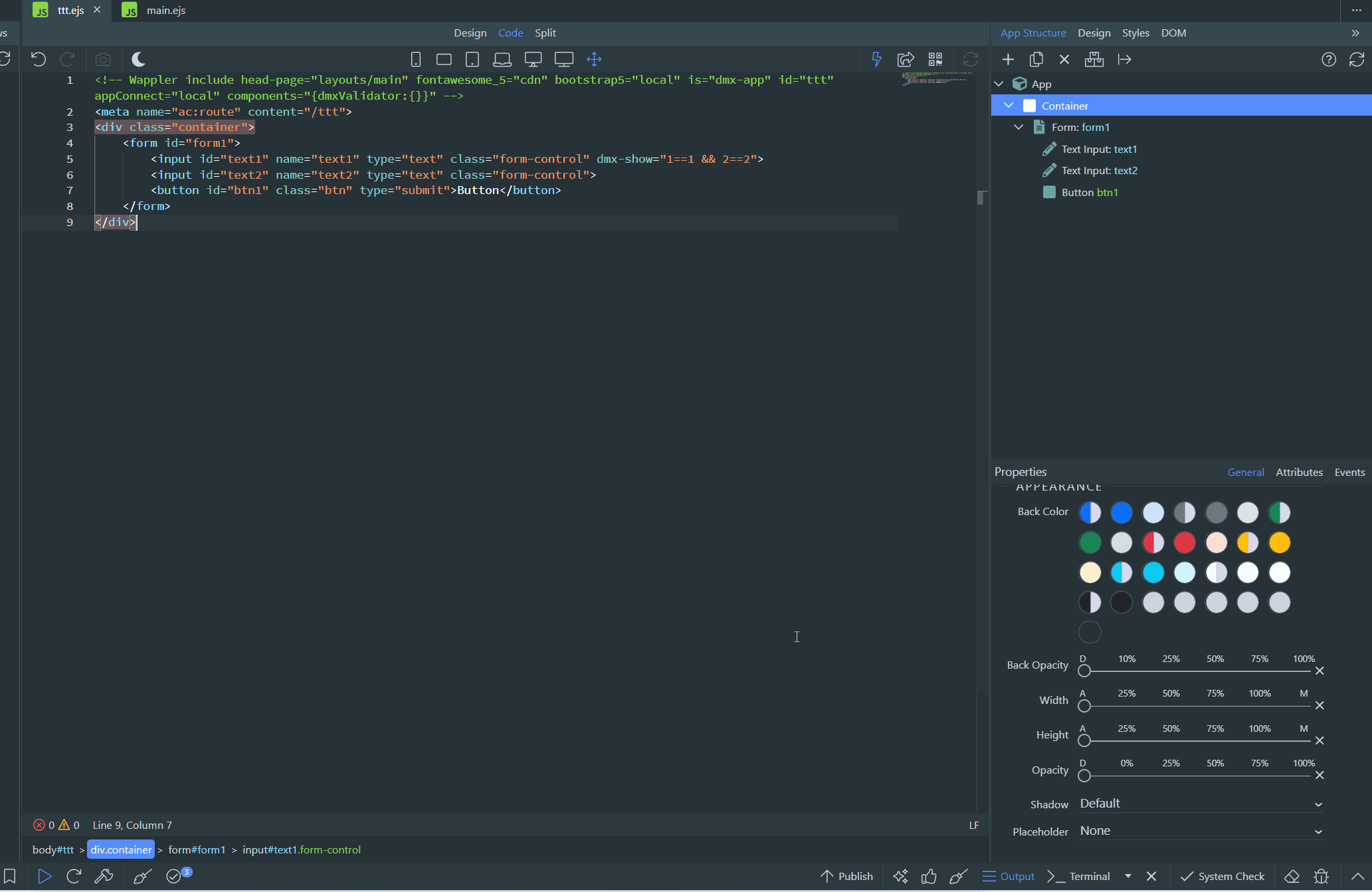The image size is (1372, 892).
Task: Expand bottom panel with up chevron
Action: [x=1357, y=876]
